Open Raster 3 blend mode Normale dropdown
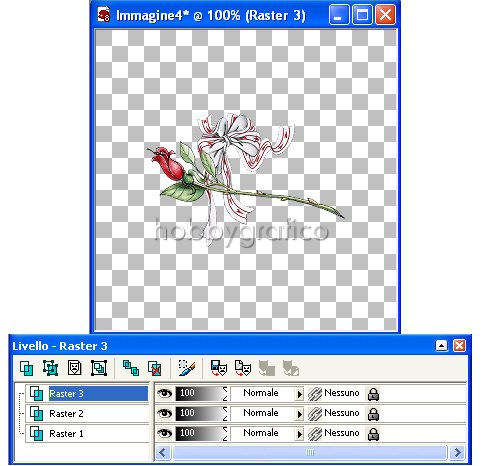Viewport: 484px width, 466px height. [299, 394]
